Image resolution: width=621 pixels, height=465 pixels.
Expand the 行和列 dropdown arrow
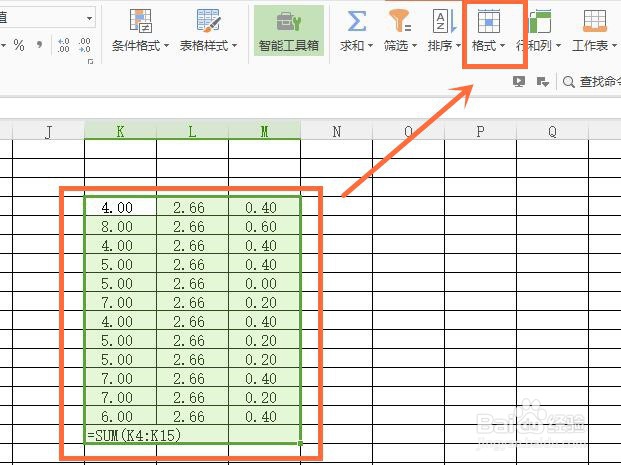559,46
